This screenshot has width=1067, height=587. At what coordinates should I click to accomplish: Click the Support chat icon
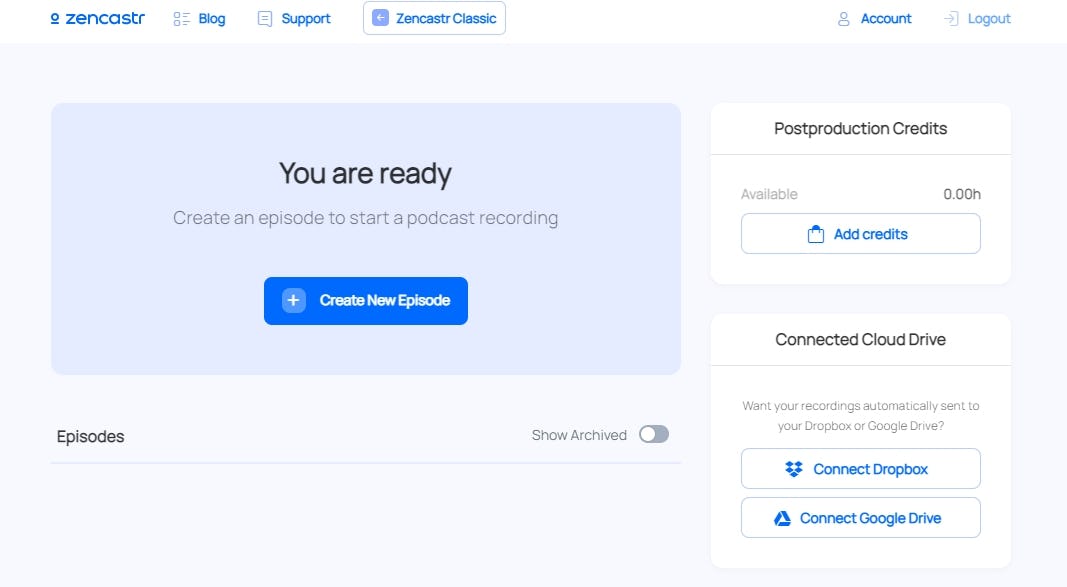coord(265,19)
